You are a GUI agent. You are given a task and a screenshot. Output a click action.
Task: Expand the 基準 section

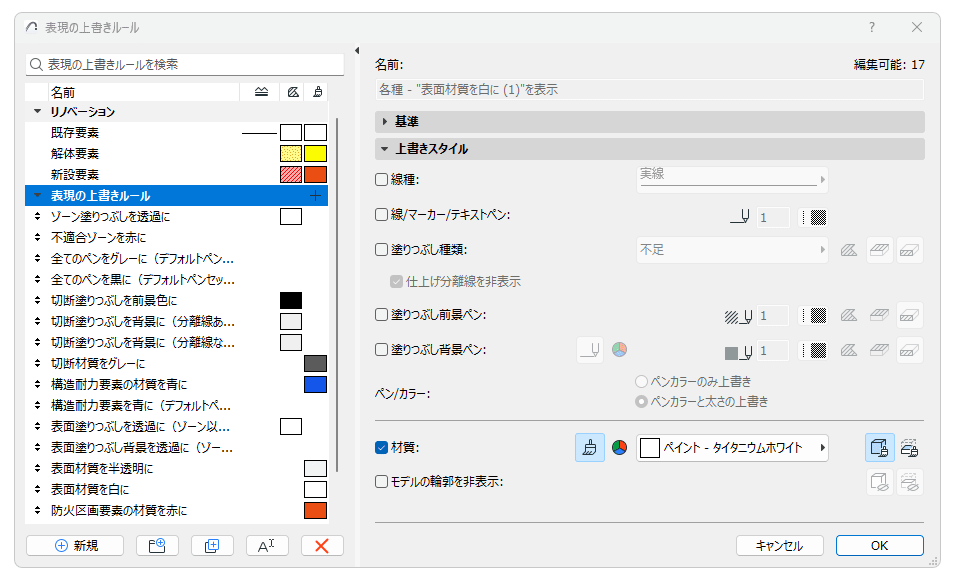point(384,122)
